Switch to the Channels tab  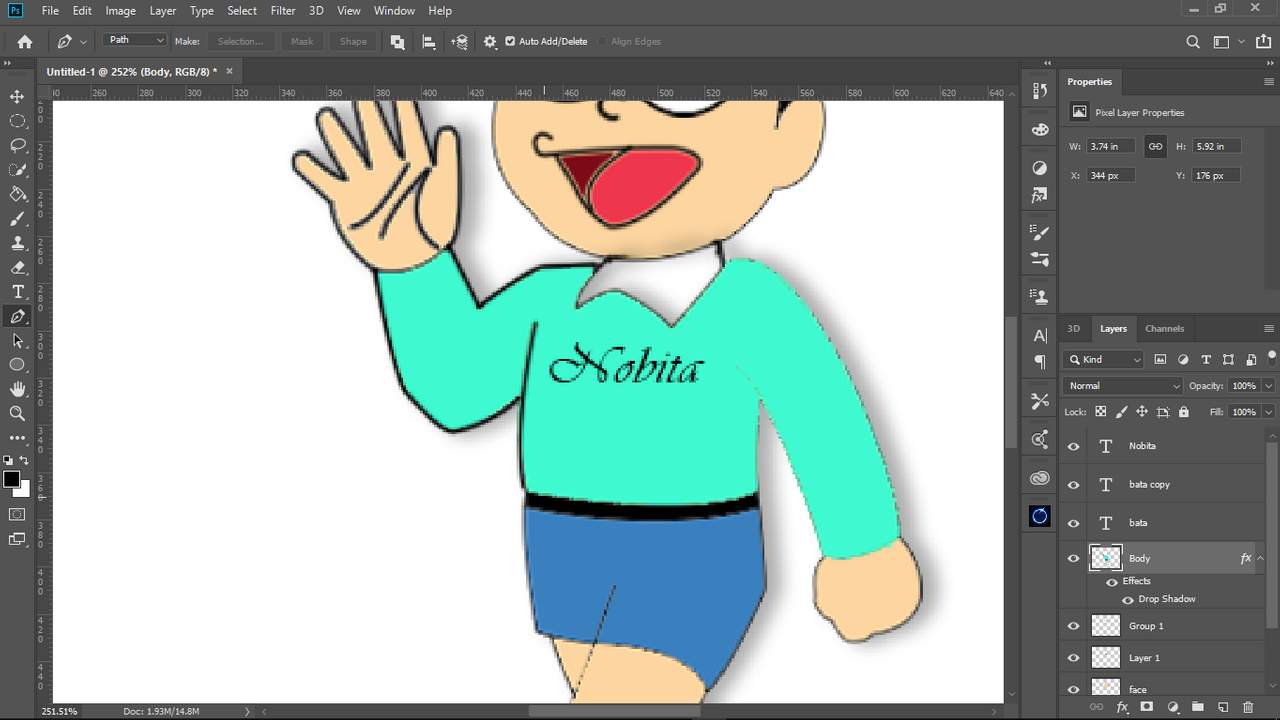[1164, 329]
